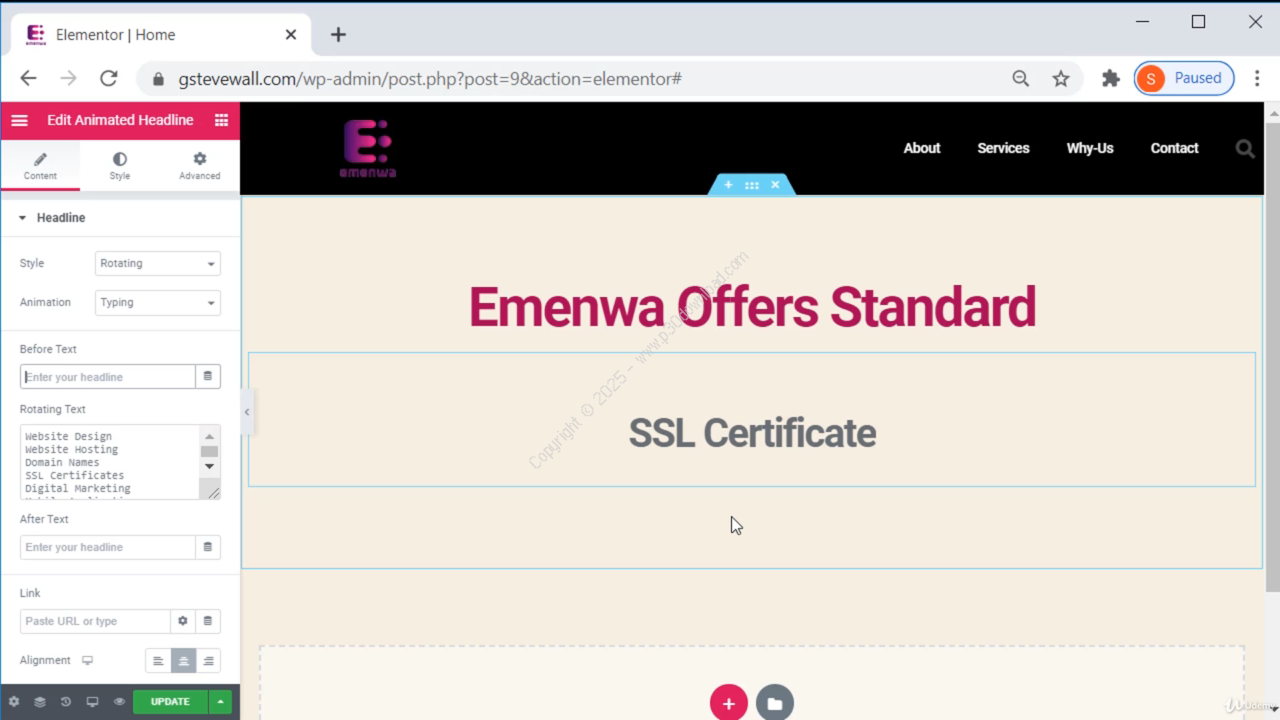Click dynamic tags icon for Link
The image size is (1280, 720).
208,621
